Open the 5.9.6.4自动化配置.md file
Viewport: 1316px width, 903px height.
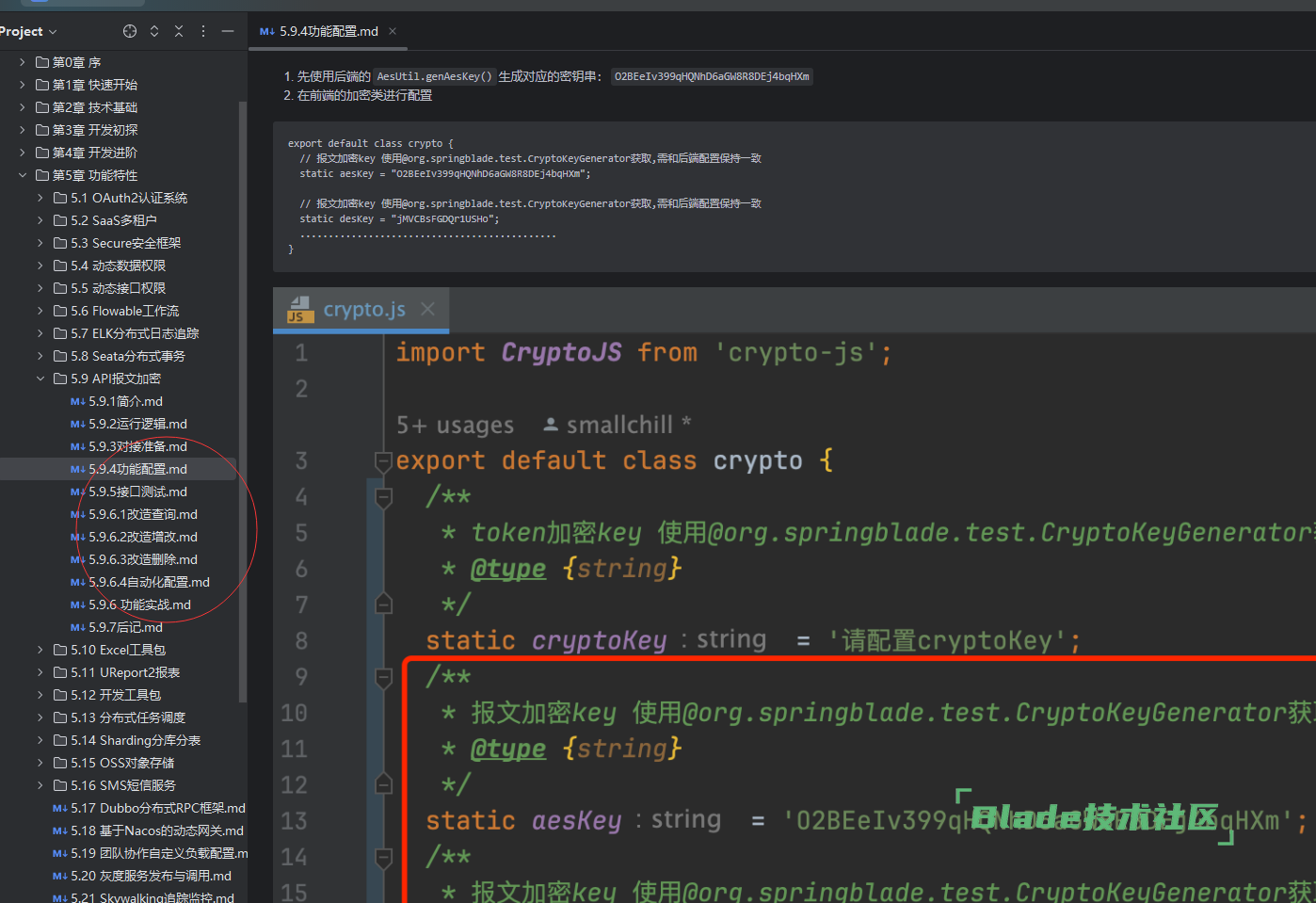tap(140, 582)
